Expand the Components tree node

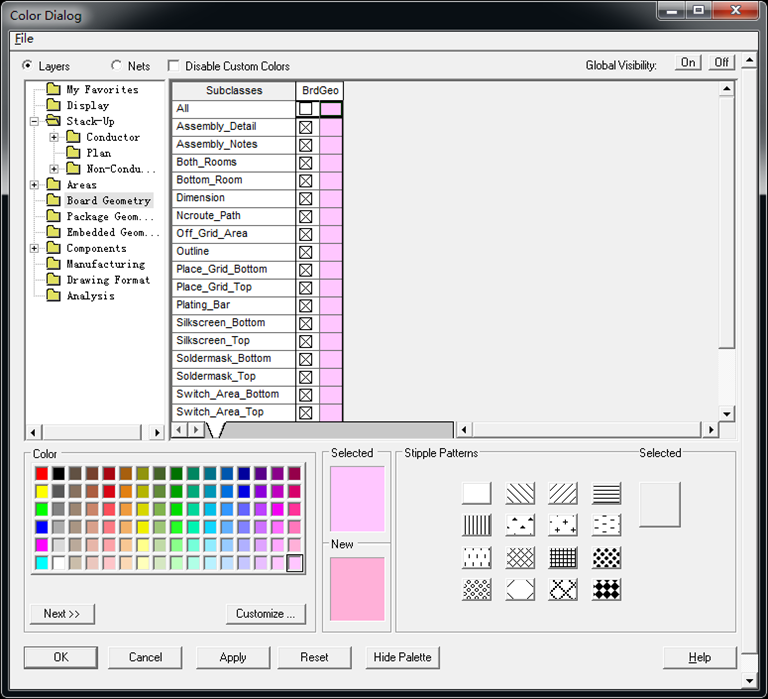click(x=34, y=248)
